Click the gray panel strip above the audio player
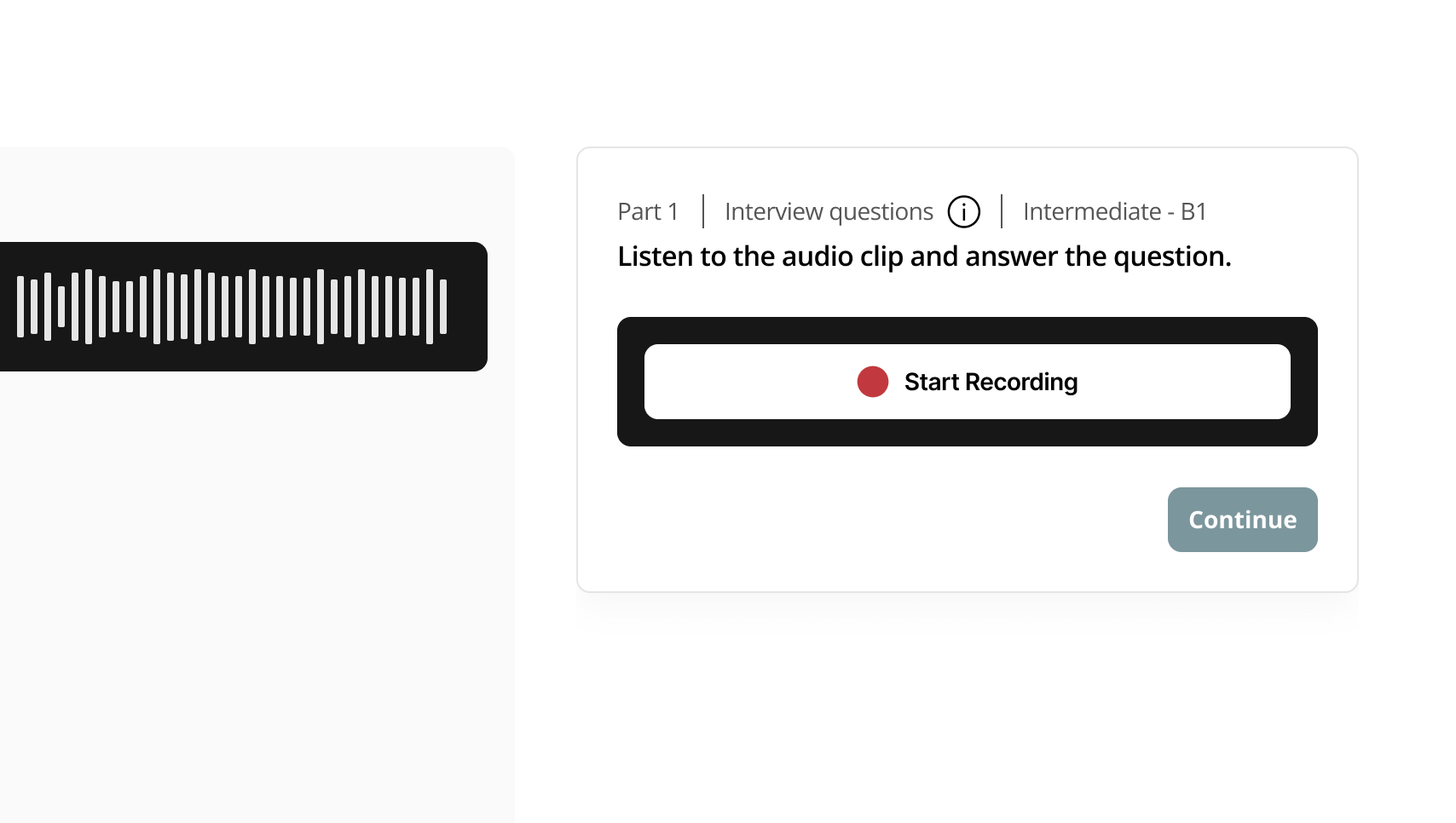Viewport: 1456px width, 823px height. coord(256,194)
